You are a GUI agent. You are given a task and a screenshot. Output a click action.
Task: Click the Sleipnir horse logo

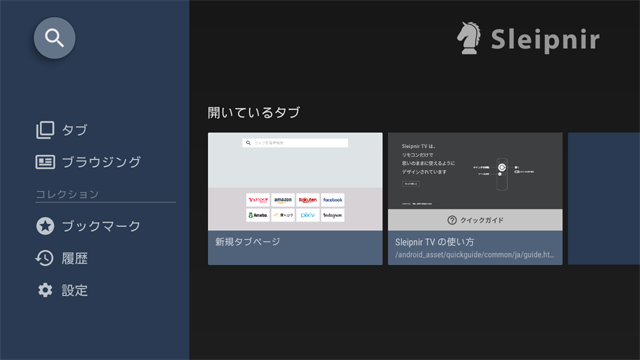point(469,38)
